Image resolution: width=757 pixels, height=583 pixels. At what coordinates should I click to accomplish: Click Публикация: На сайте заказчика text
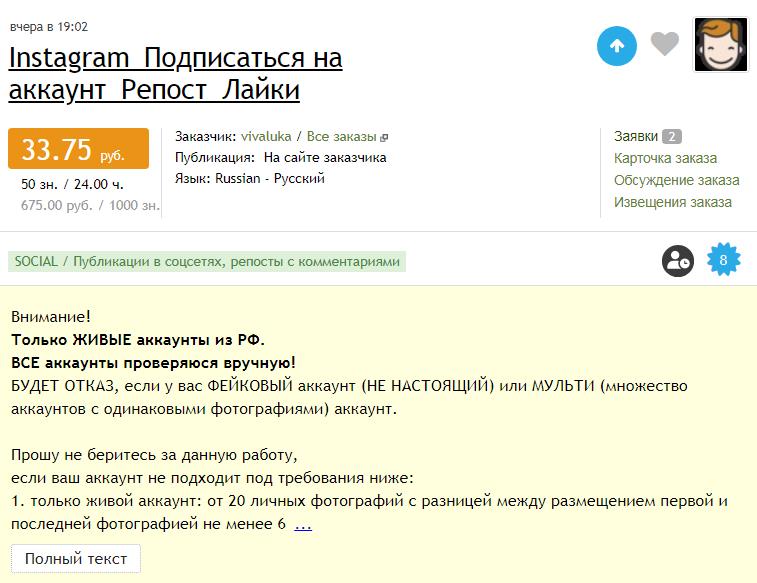[x=280, y=158]
